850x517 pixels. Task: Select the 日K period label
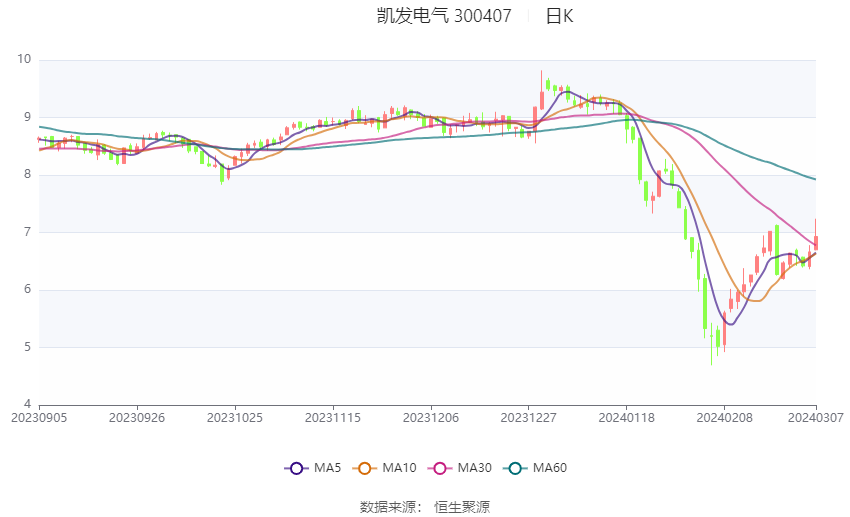tap(559, 16)
